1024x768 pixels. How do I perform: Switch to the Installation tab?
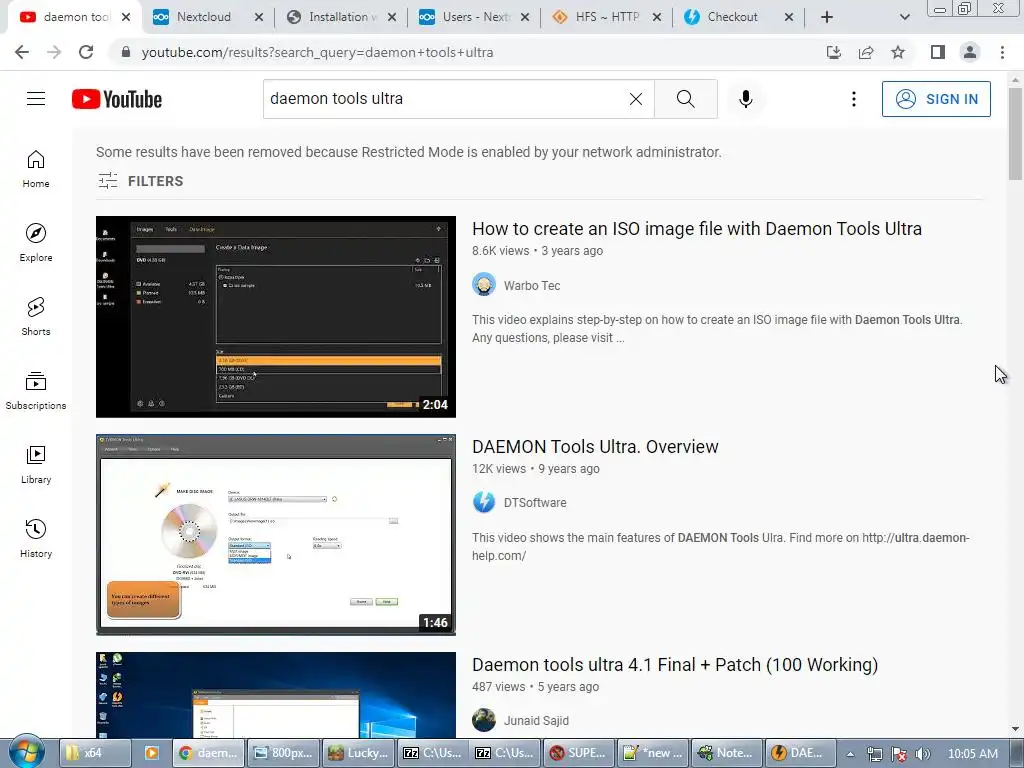343,17
